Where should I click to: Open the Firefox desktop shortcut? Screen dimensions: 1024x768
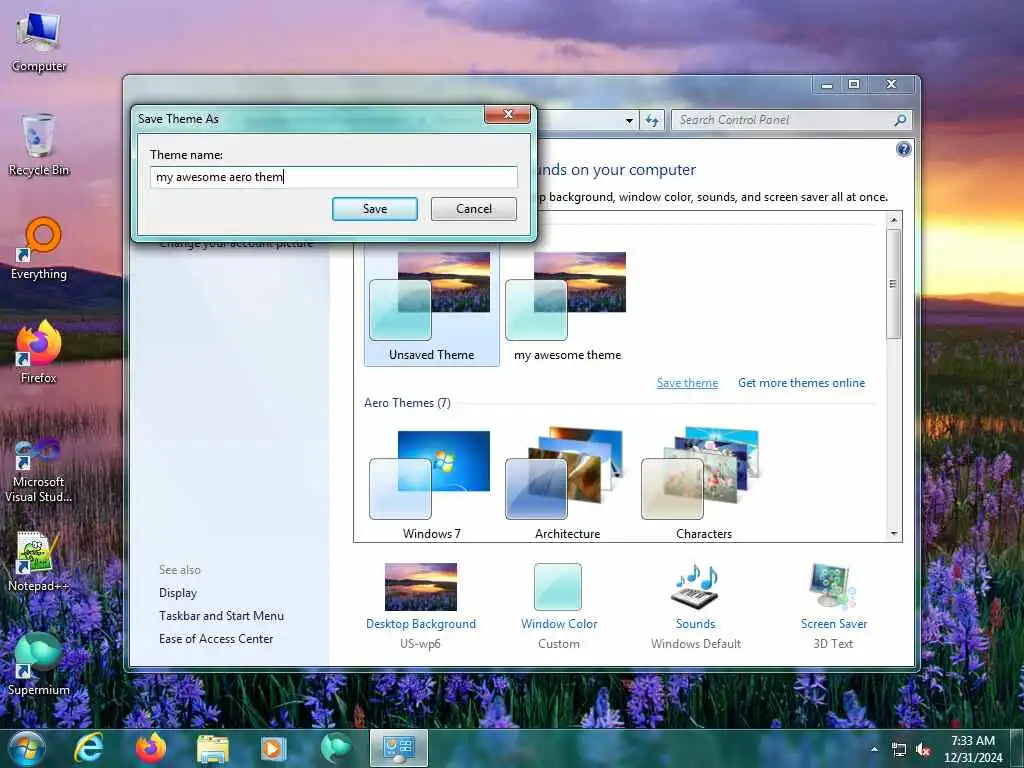pos(39,352)
